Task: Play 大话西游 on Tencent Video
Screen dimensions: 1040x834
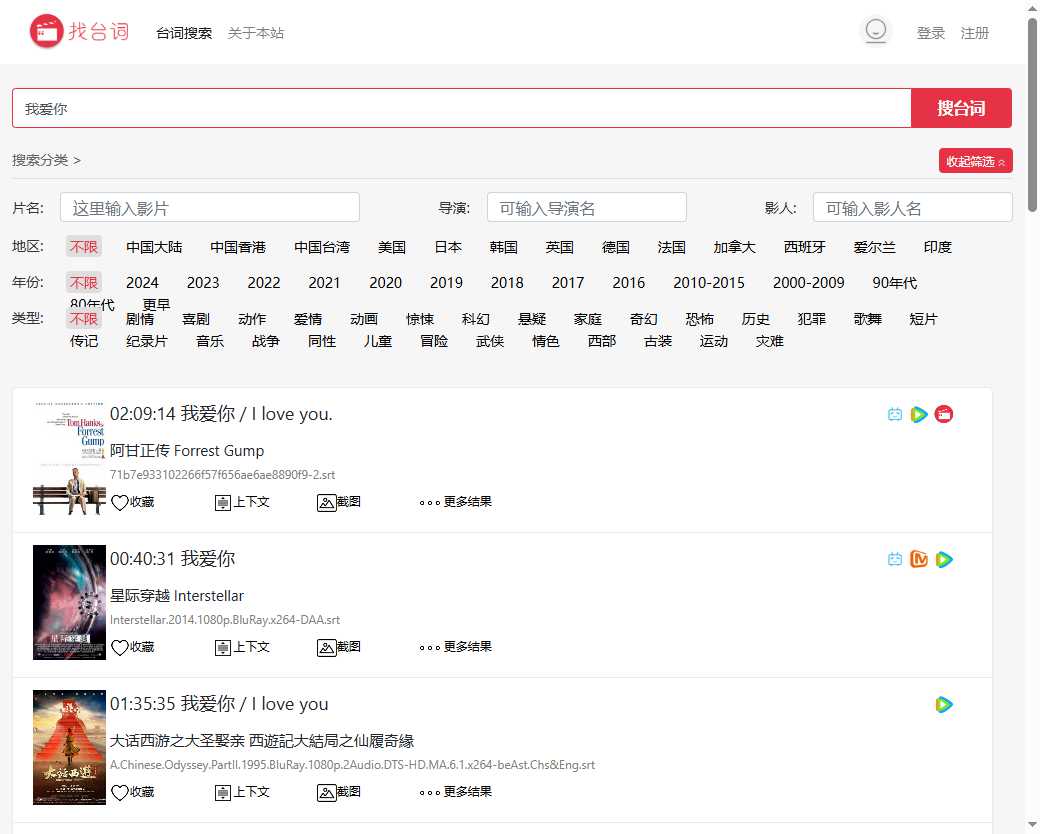Action: [943, 704]
